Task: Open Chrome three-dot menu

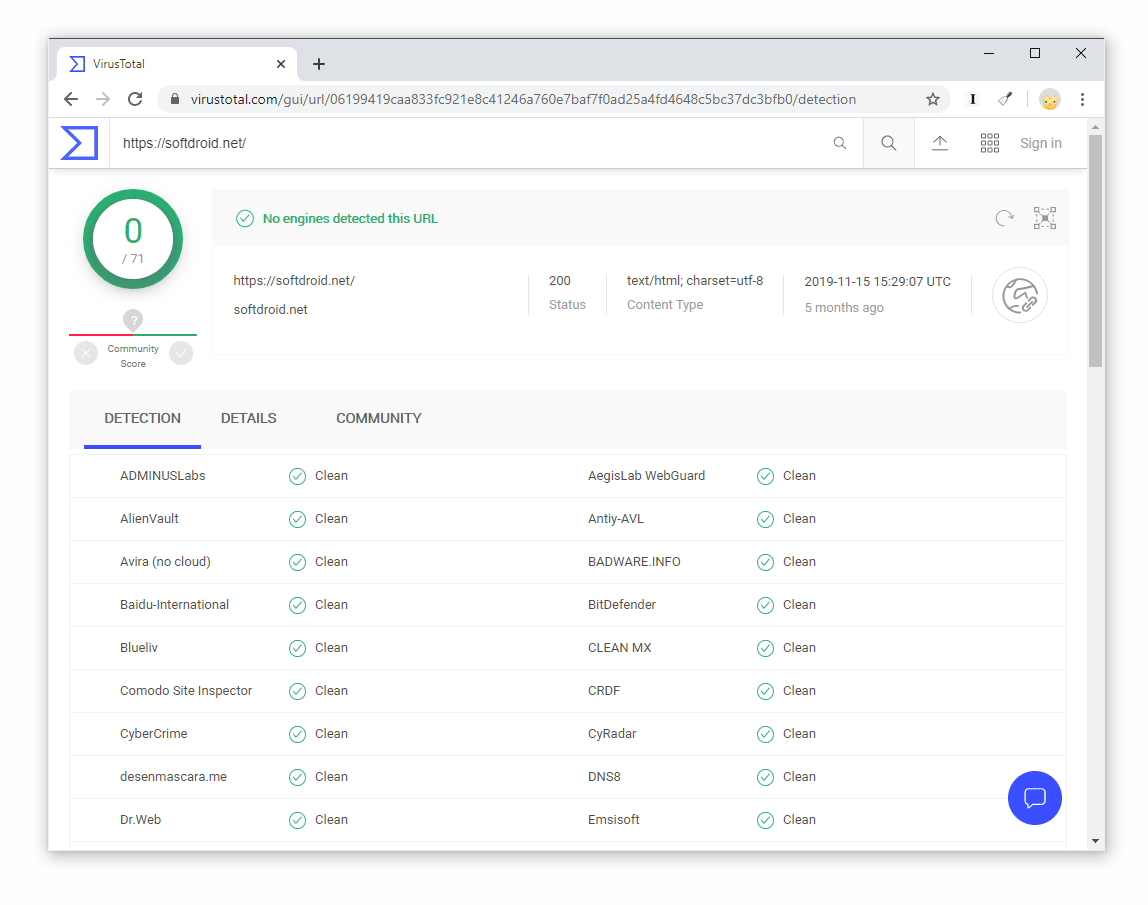Action: [x=1082, y=100]
